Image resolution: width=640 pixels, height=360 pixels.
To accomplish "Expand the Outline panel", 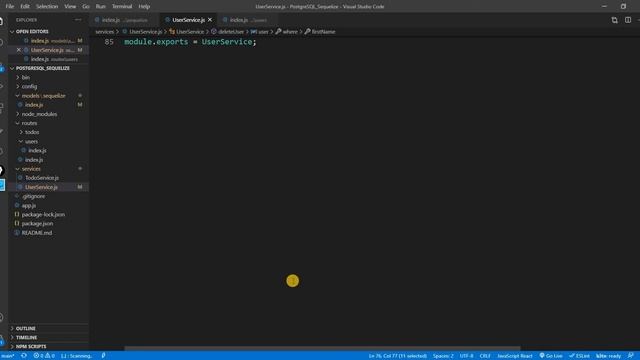I will pyautogui.click(x=48, y=328).
